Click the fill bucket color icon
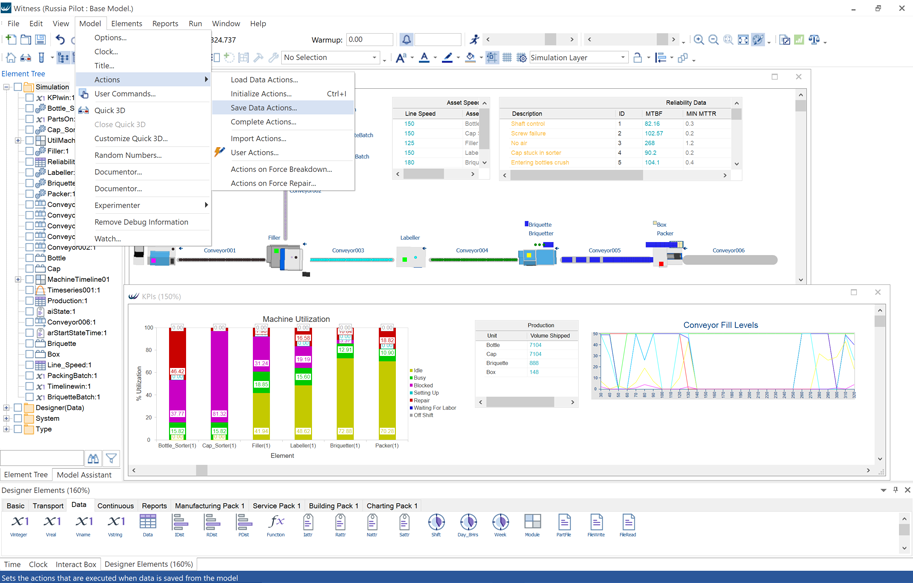The height and width of the screenshot is (583, 913). [x=470, y=58]
